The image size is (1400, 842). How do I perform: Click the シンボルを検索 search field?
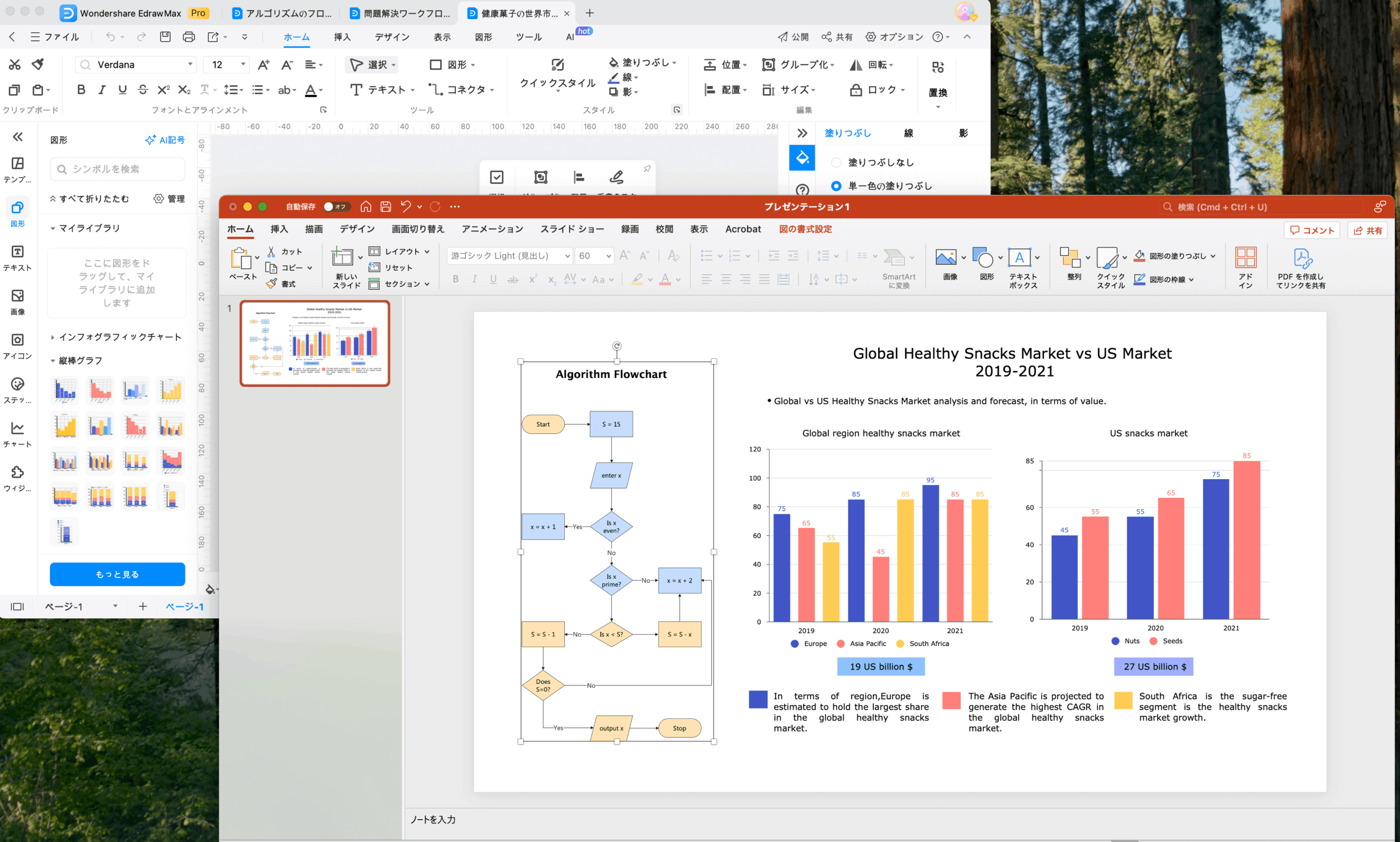point(118,169)
